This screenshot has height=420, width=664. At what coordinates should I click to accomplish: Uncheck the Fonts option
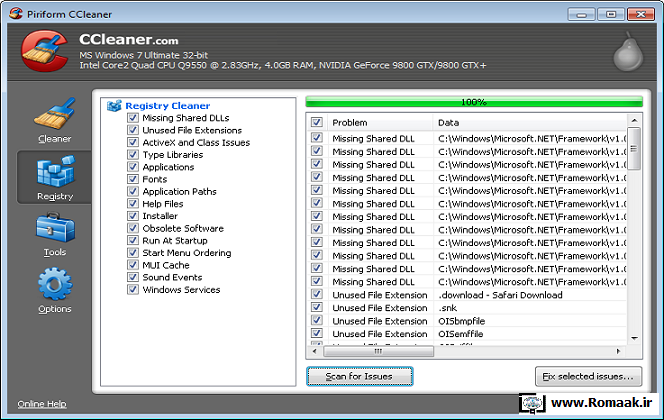point(133,179)
